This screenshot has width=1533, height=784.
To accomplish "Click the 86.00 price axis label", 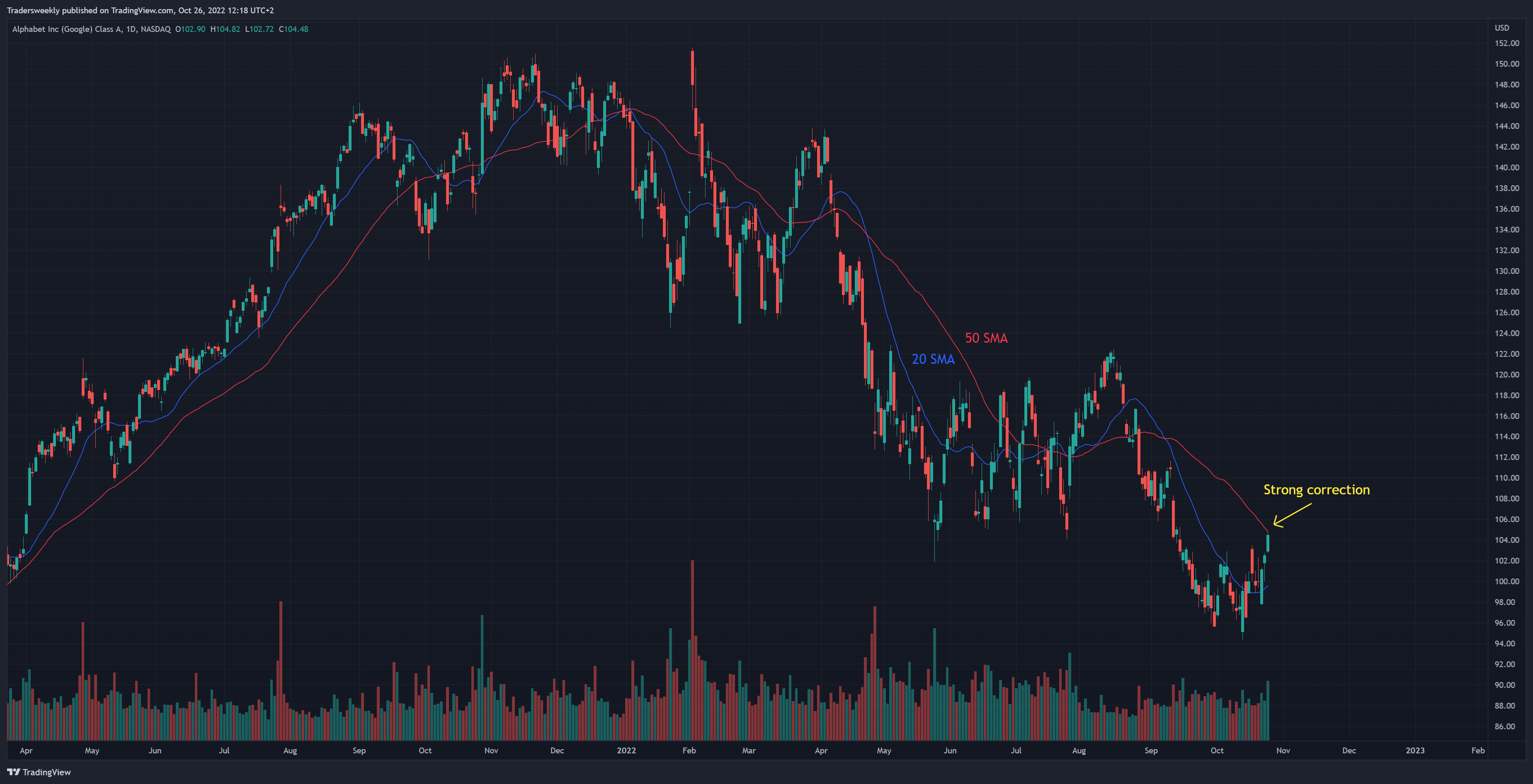I will pyautogui.click(x=1506, y=726).
